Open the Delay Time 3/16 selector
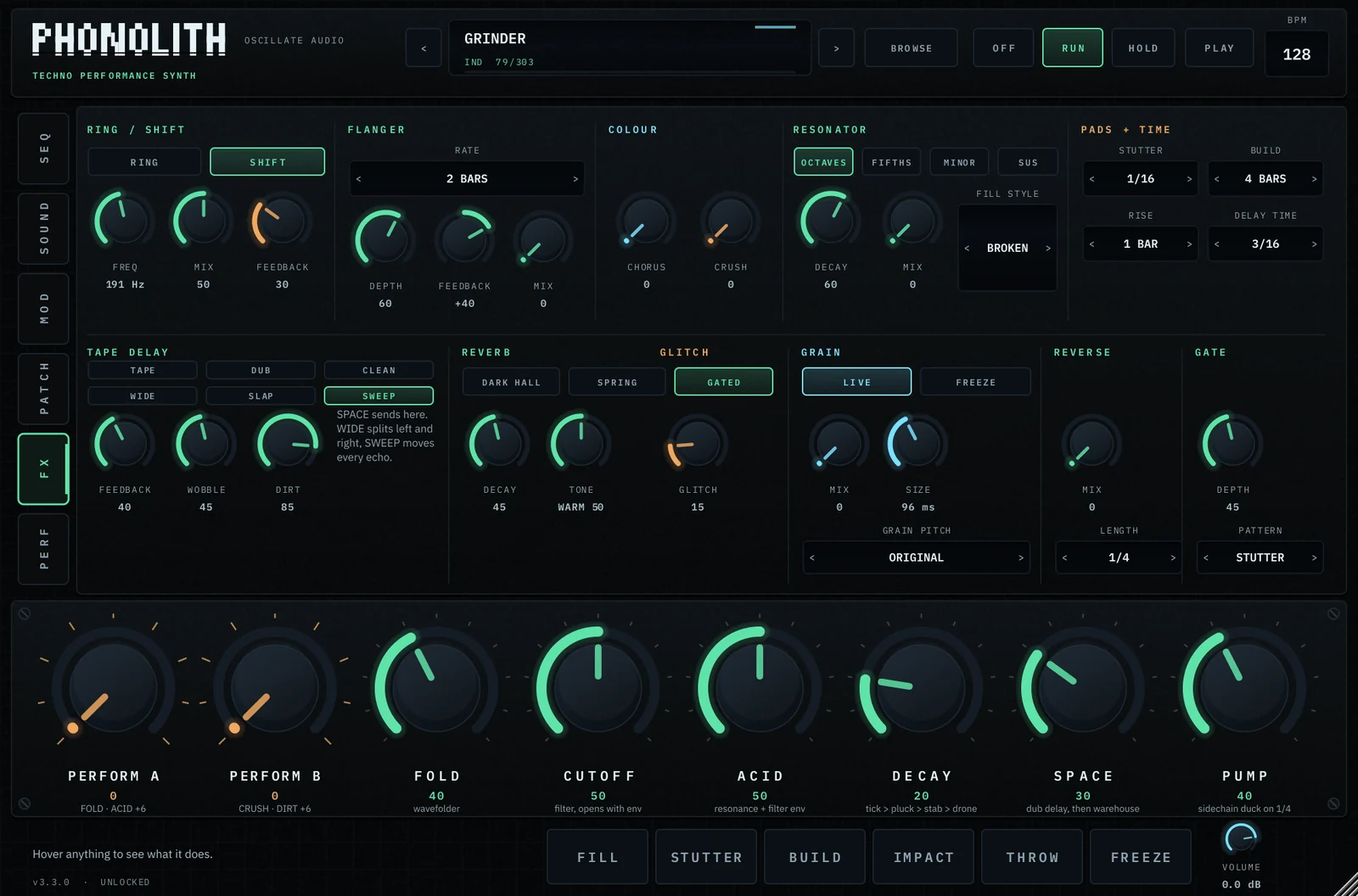 point(1265,244)
